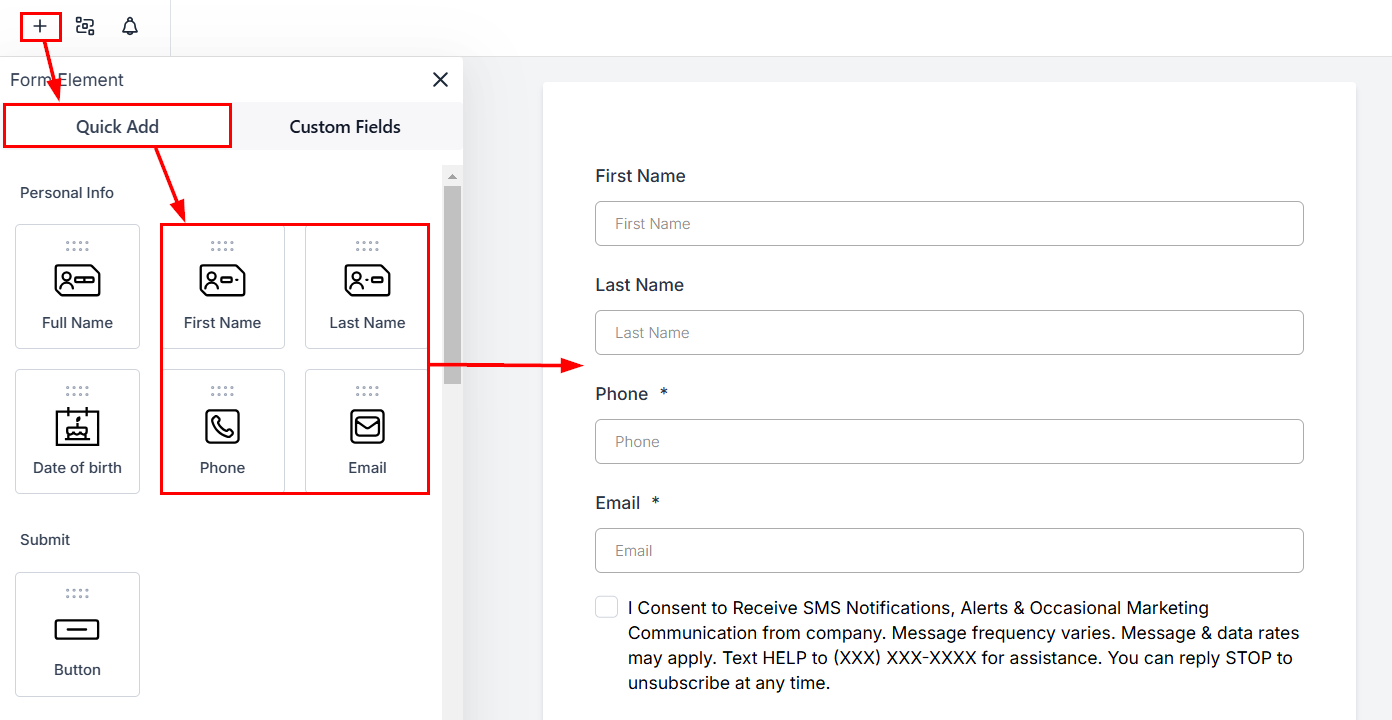Tick the SMS consent checkbox
The height and width of the screenshot is (720, 1392).
tap(606, 607)
